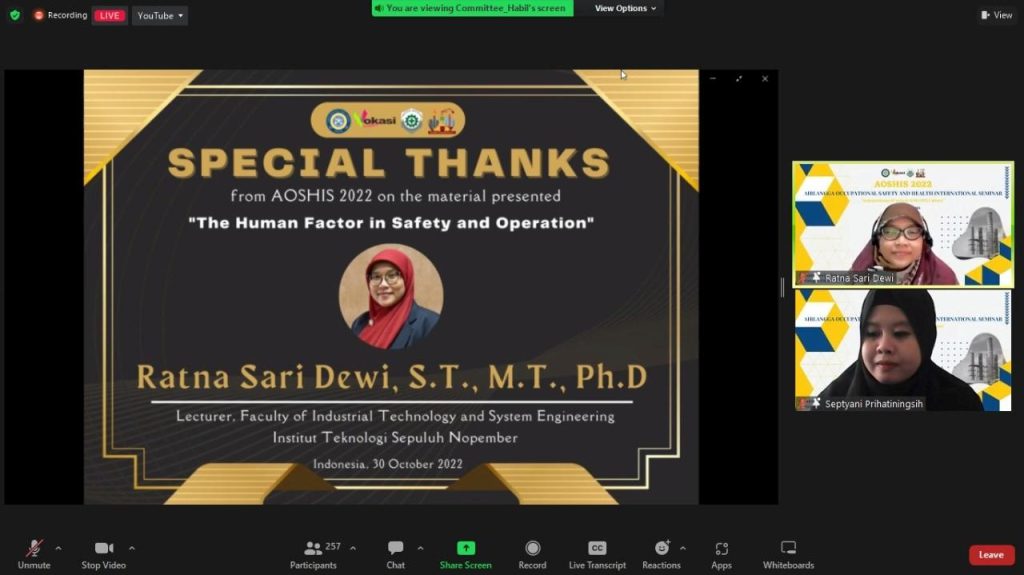Image resolution: width=1024 pixels, height=575 pixels.
Task: Click the presenter portrait photo on the slide
Action: coord(391,296)
